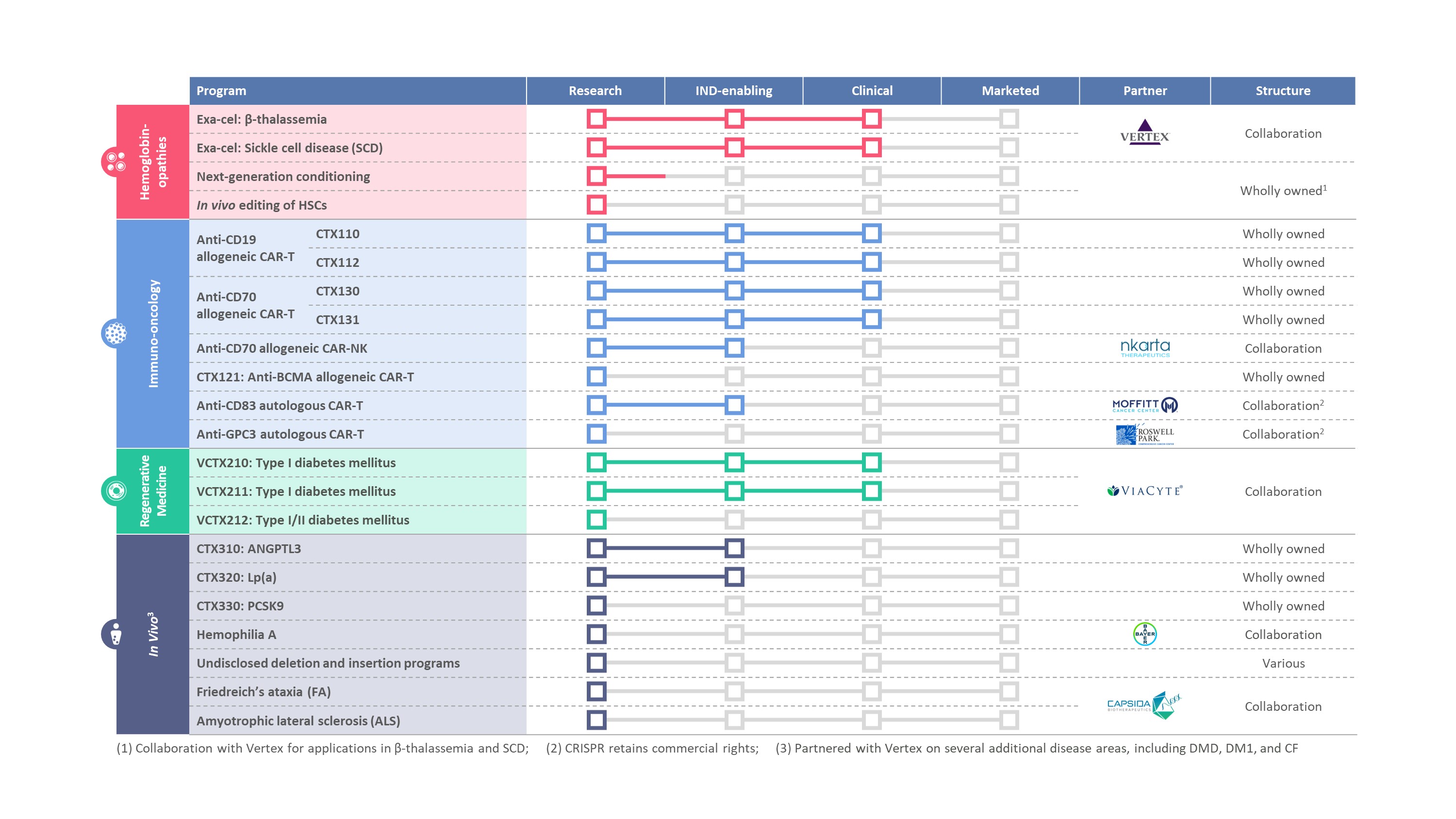Click Research marker for Undisclosed deletion and insertion programs
1456x819 pixels.
pos(596,662)
